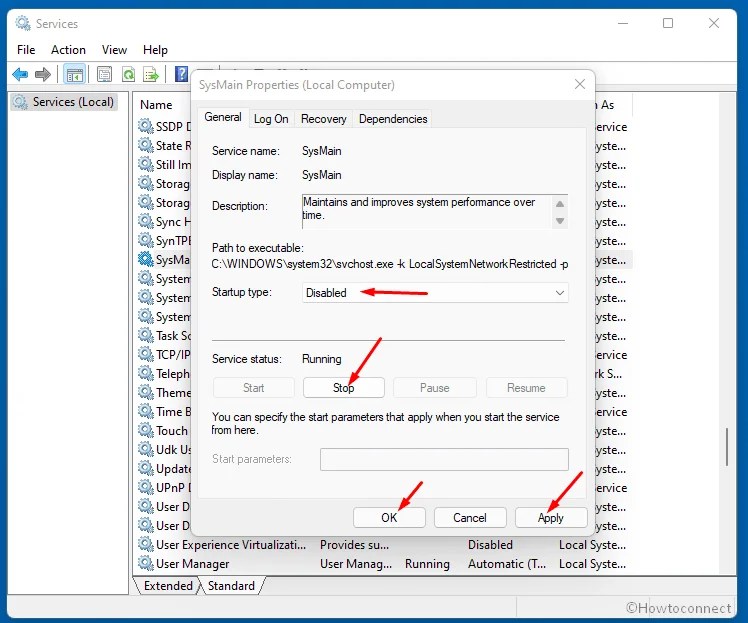Select the Task Sc service gear icon
Viewport: 748px width, 623px height.
[145, 335]
